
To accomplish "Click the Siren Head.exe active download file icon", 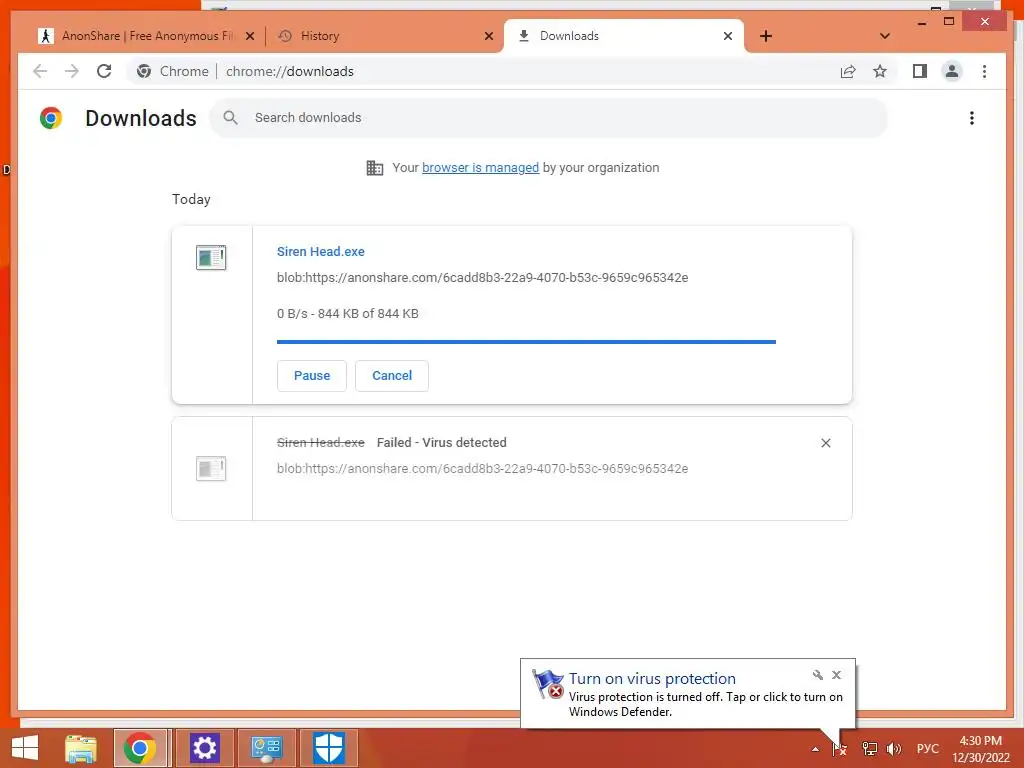I will pyautogui.click(x=211, y=257).
